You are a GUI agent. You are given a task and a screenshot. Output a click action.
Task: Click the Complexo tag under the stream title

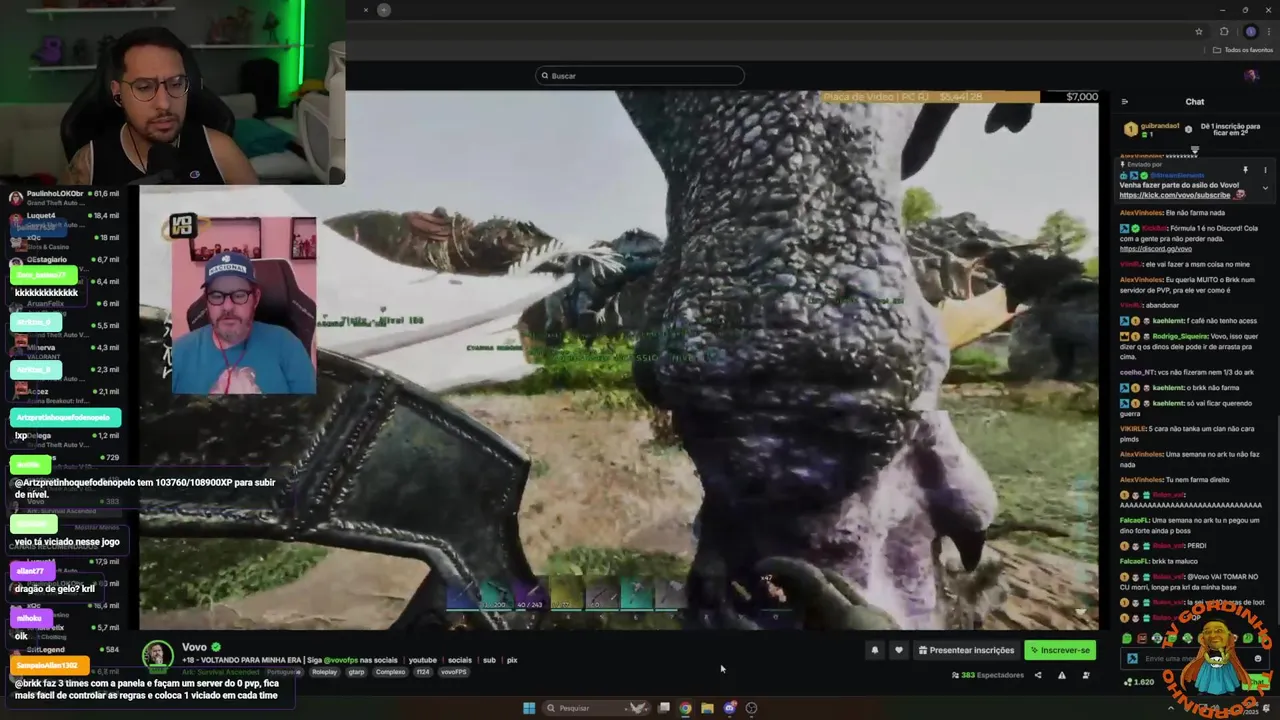[x=390, y=672]
